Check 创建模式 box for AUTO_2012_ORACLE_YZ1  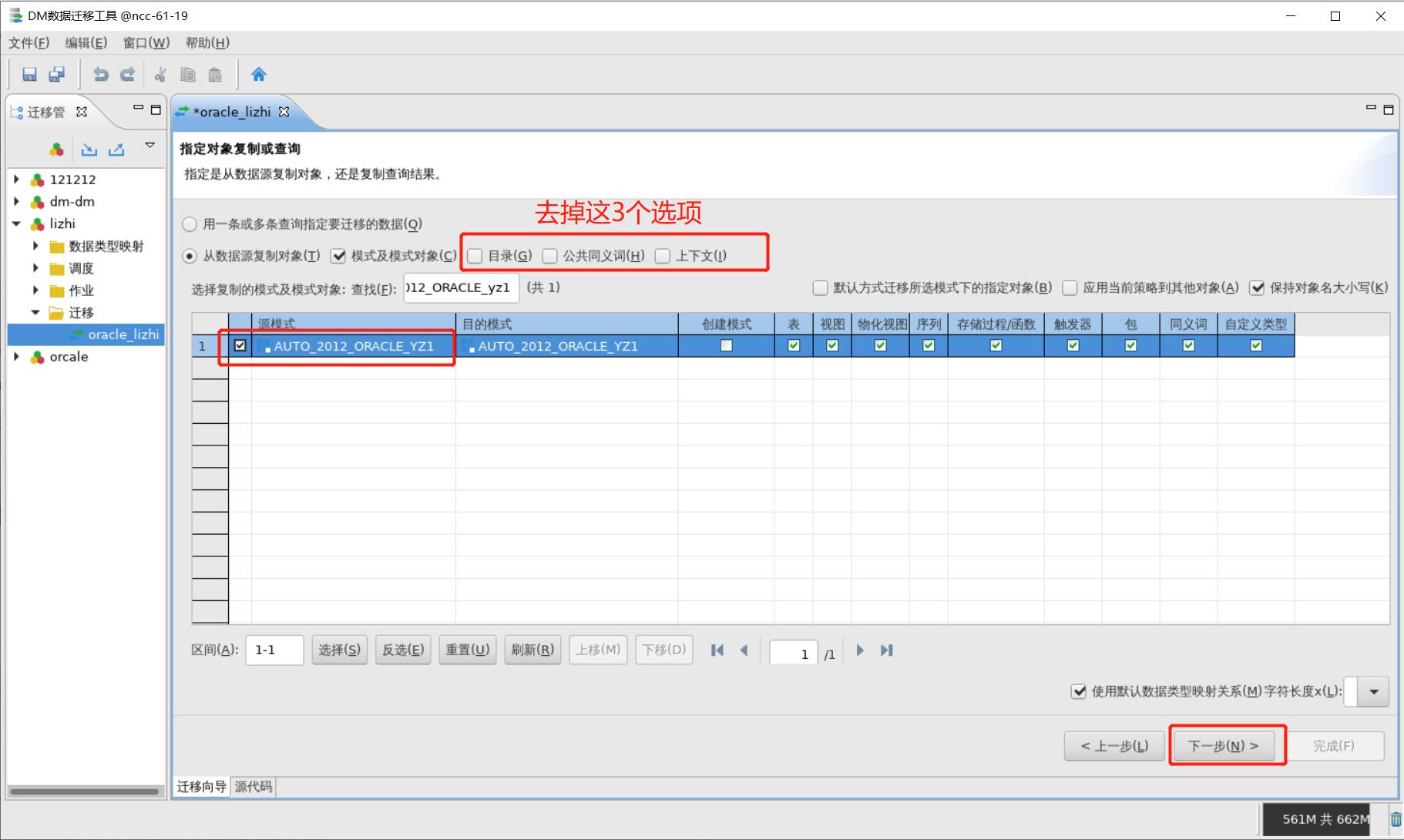click(726, 345)
